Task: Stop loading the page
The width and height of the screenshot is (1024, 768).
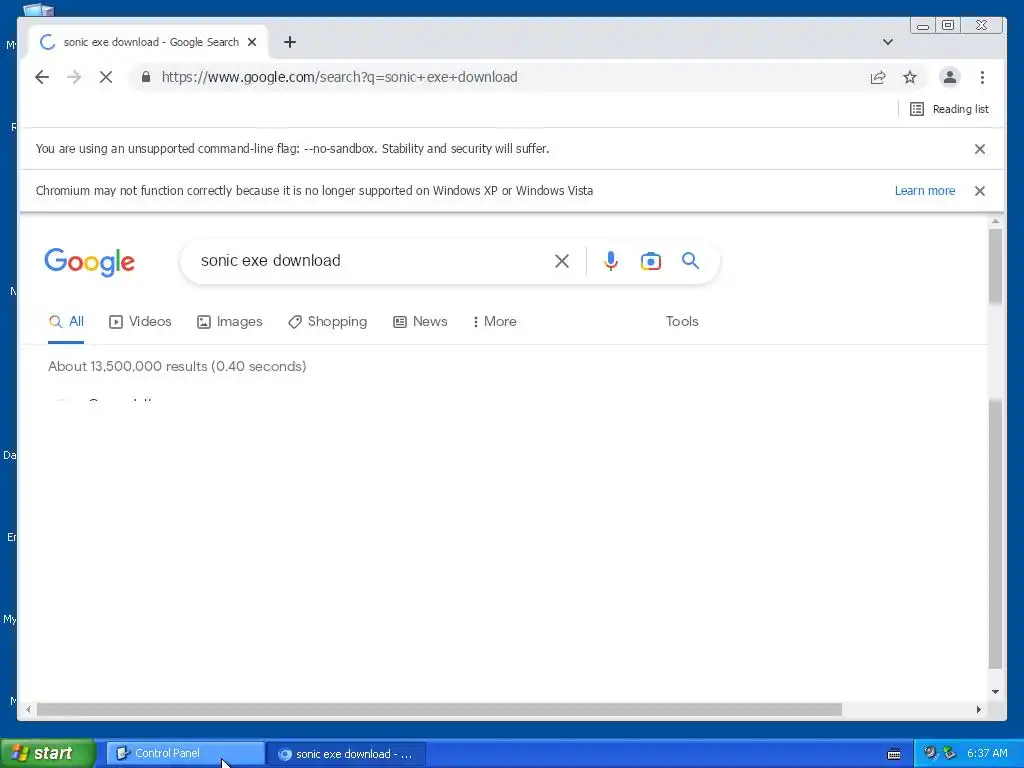Action: coord(106,77)
